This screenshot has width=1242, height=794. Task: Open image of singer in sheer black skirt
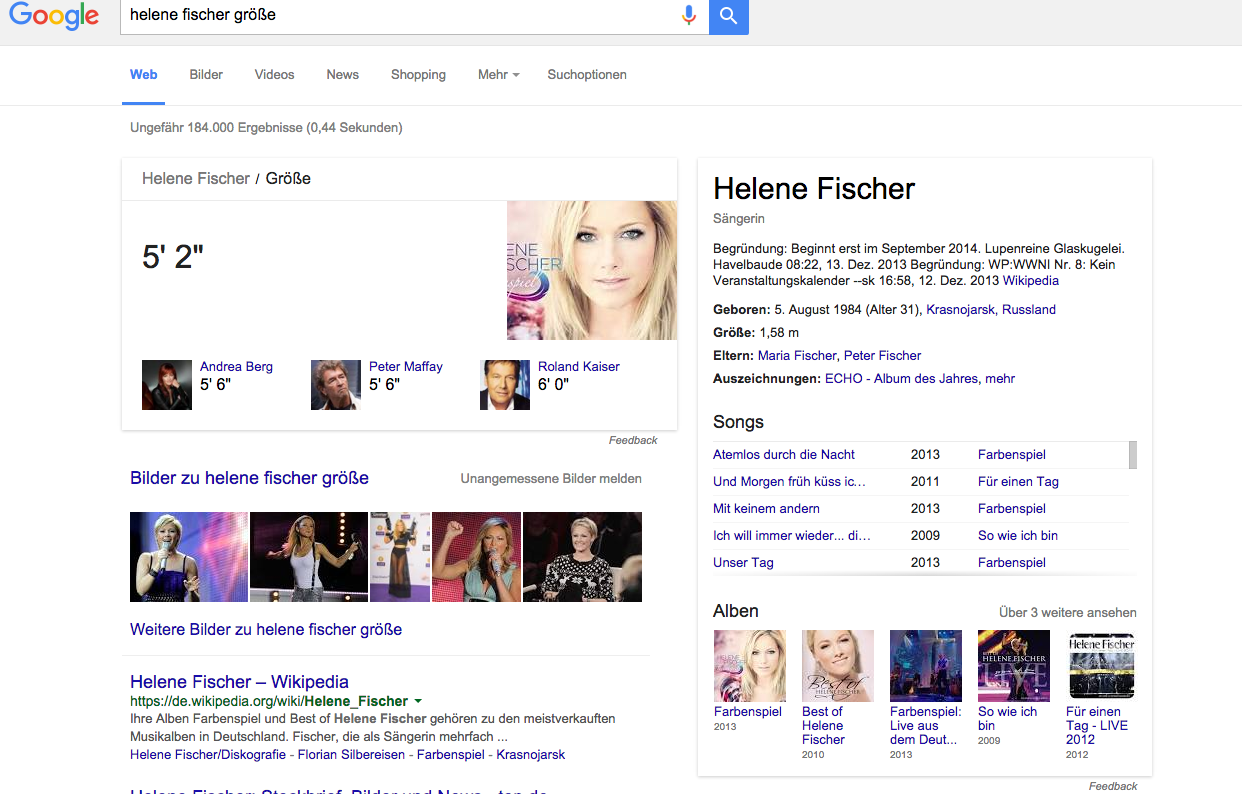(x=400, y=557)
